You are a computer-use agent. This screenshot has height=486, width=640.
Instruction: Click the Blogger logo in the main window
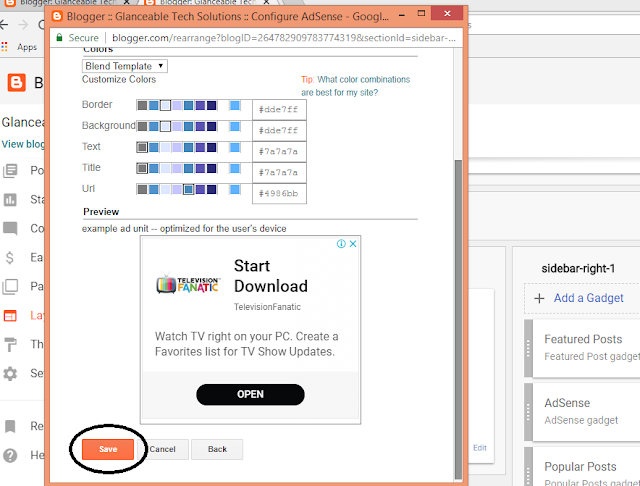pos(17,83)
